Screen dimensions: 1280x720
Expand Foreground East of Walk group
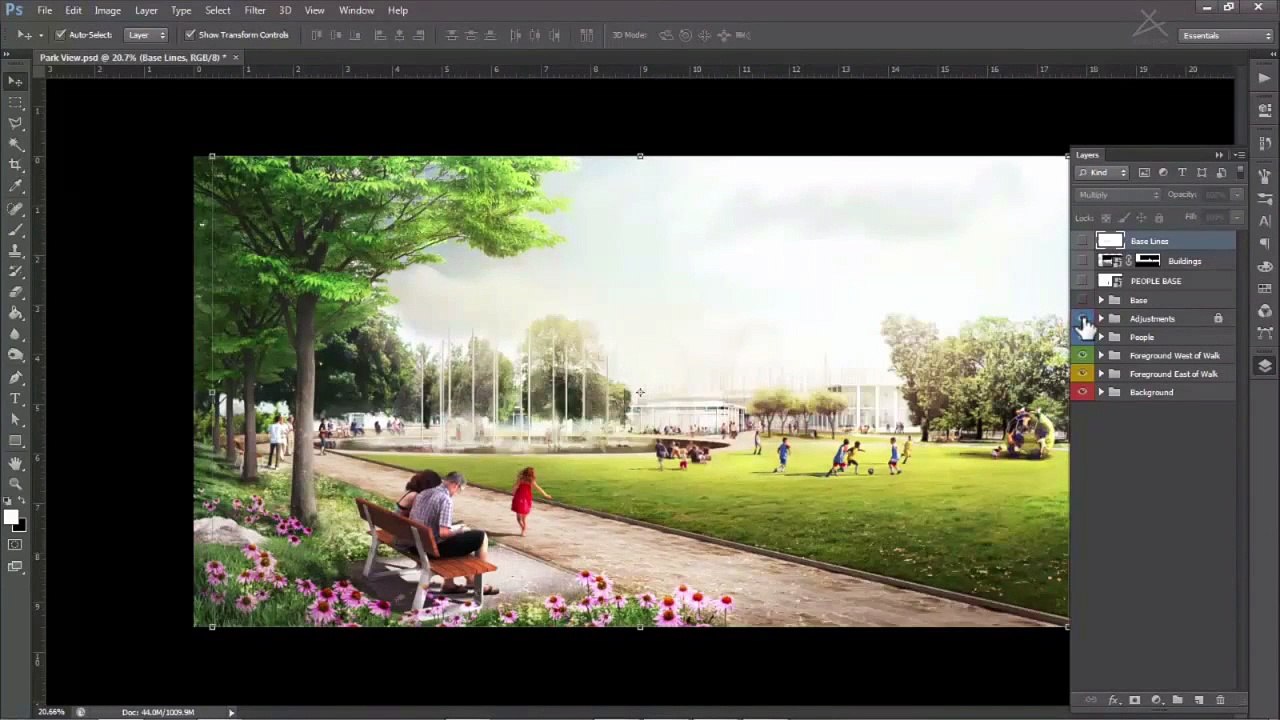point(1101,374)
